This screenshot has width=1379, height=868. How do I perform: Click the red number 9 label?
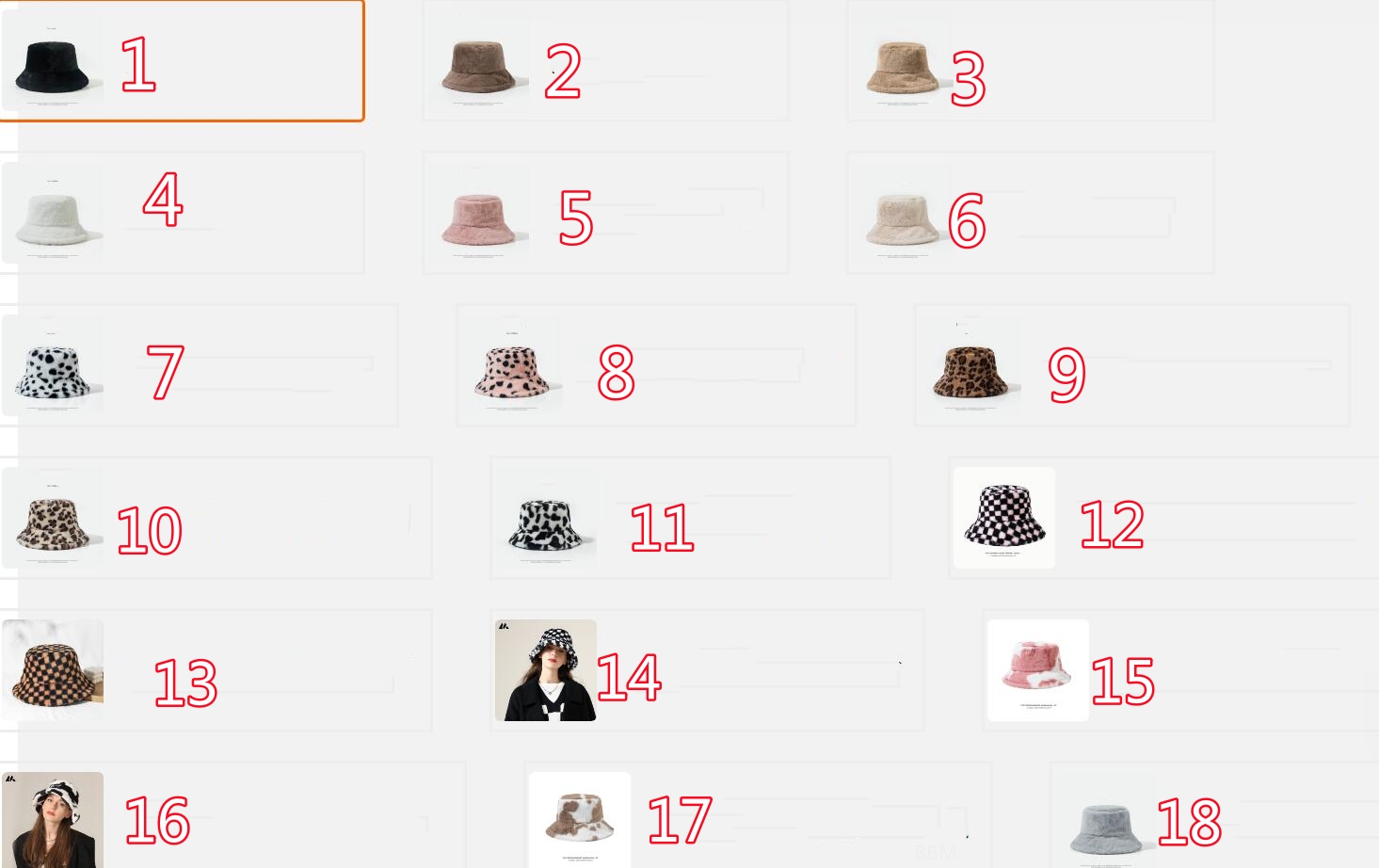tap(1066, 374)
